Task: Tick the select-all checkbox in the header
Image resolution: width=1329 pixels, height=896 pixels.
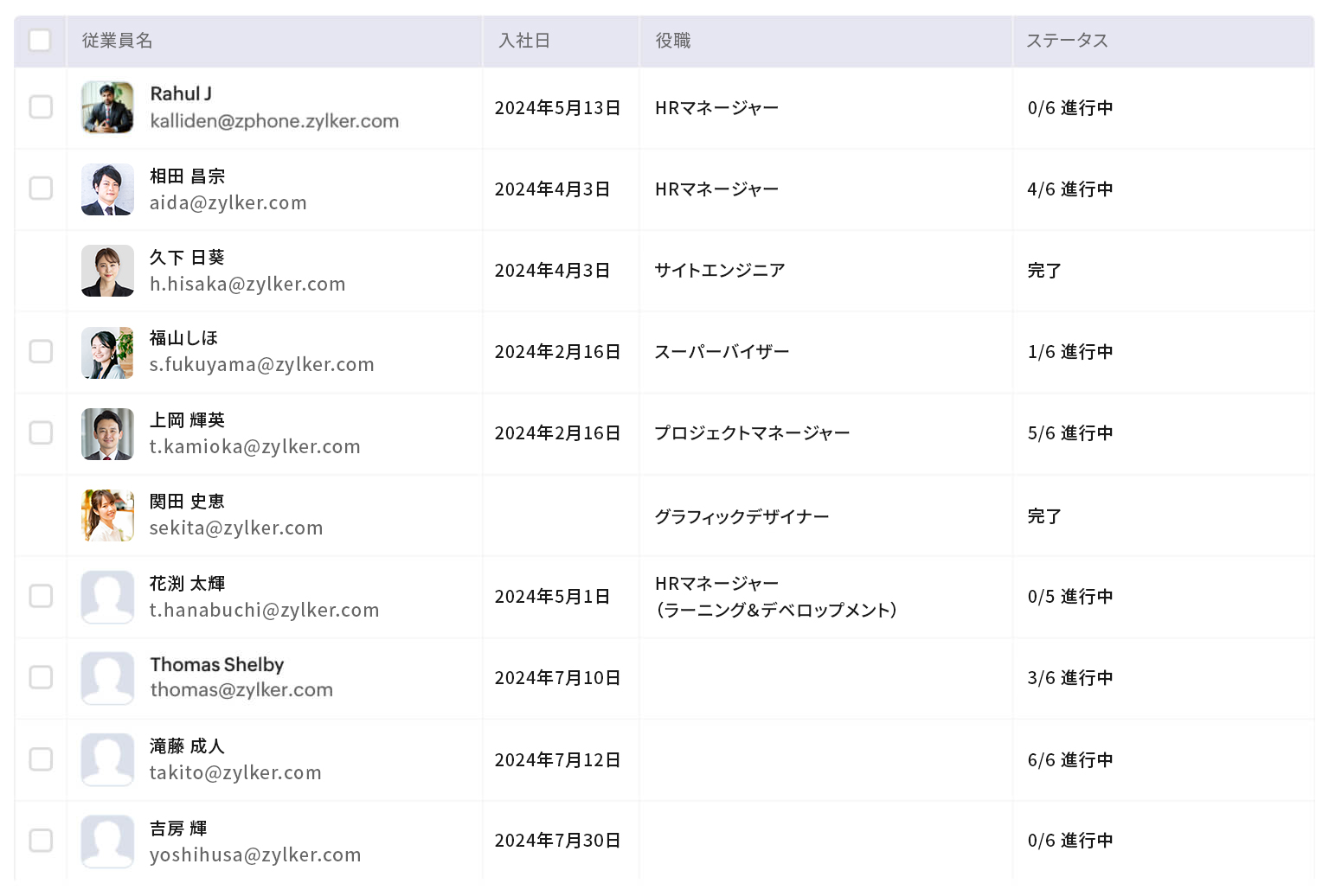Action: pyautogui.click(x=40, y=41)
